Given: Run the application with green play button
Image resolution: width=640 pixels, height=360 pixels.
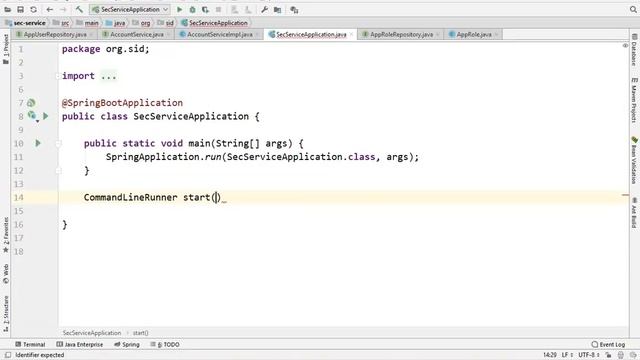Looking at the screenshot, I should tap(180, 9).
